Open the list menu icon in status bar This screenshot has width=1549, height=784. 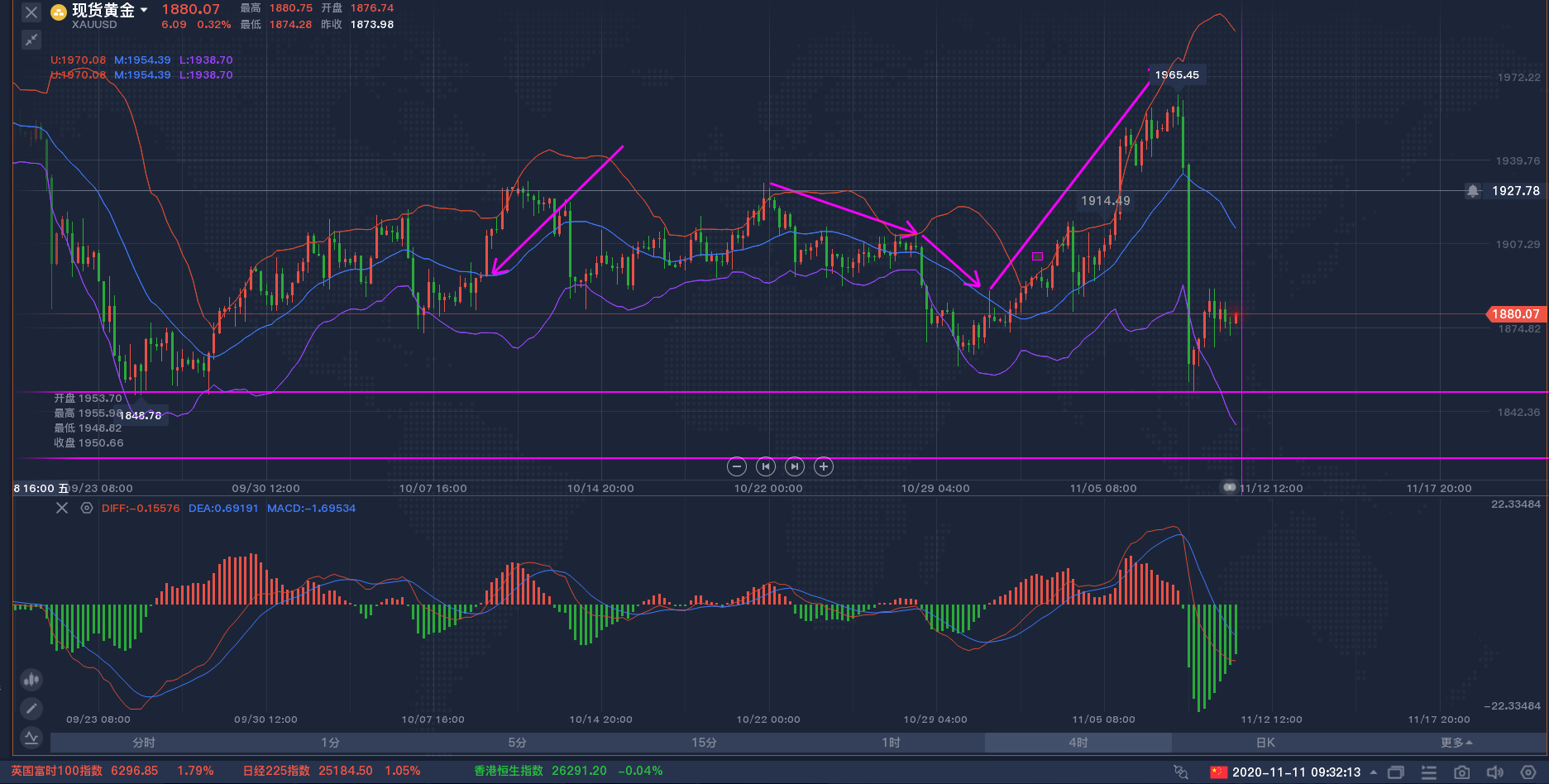(x=1429, y=772)
